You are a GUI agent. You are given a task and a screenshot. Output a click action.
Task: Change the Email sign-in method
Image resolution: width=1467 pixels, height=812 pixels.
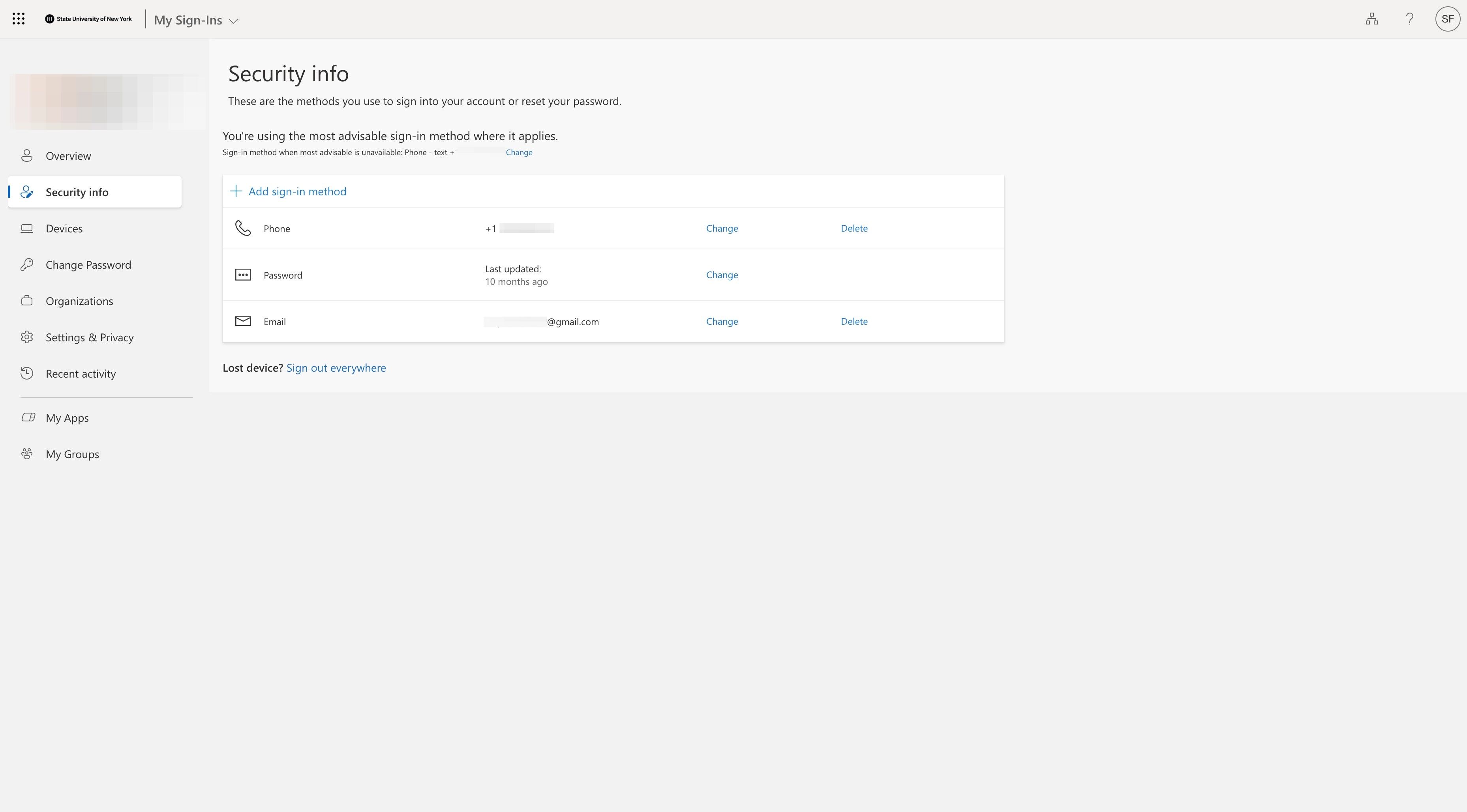[x=722, y=322]
